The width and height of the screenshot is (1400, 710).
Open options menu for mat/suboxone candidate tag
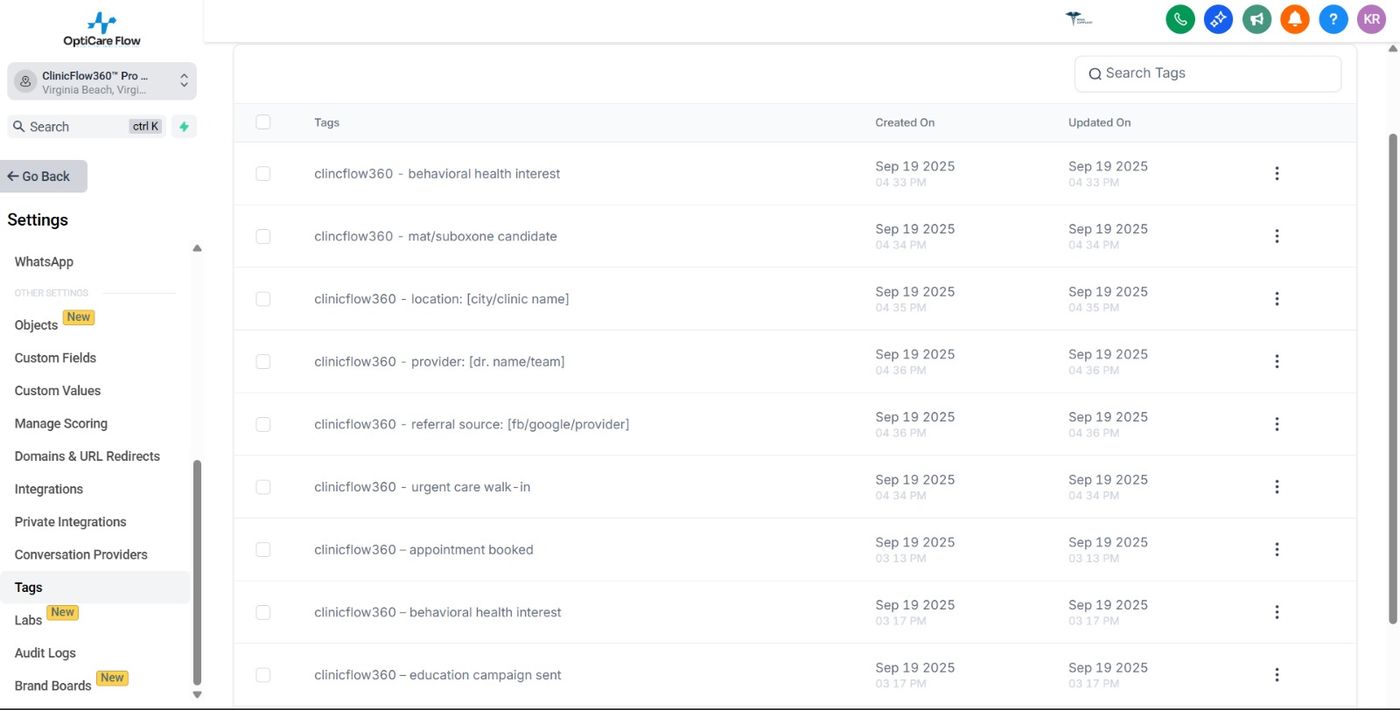[1277, 236]
